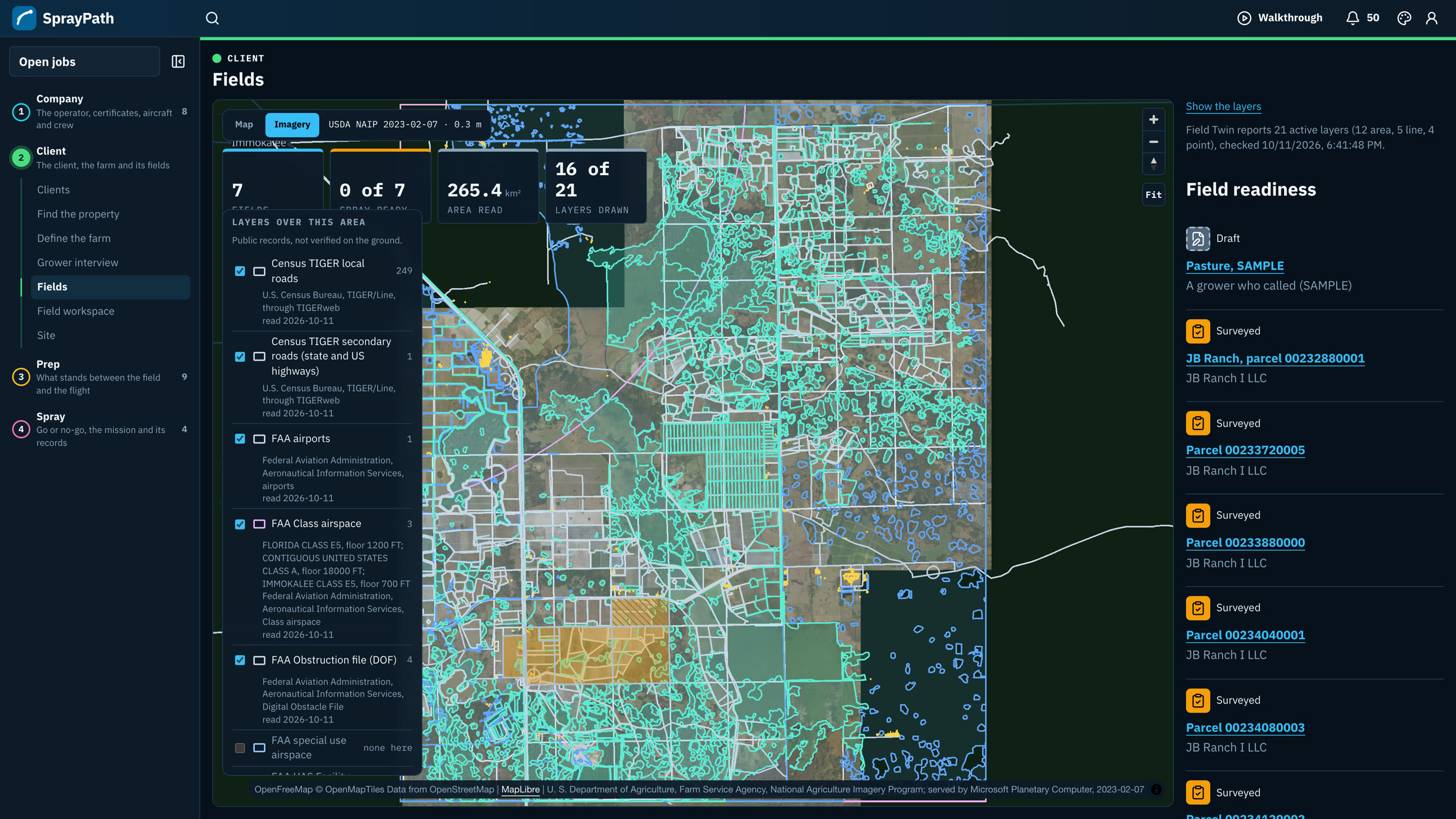
Task: Open the MapLibre attribution link
Action: 520,789
